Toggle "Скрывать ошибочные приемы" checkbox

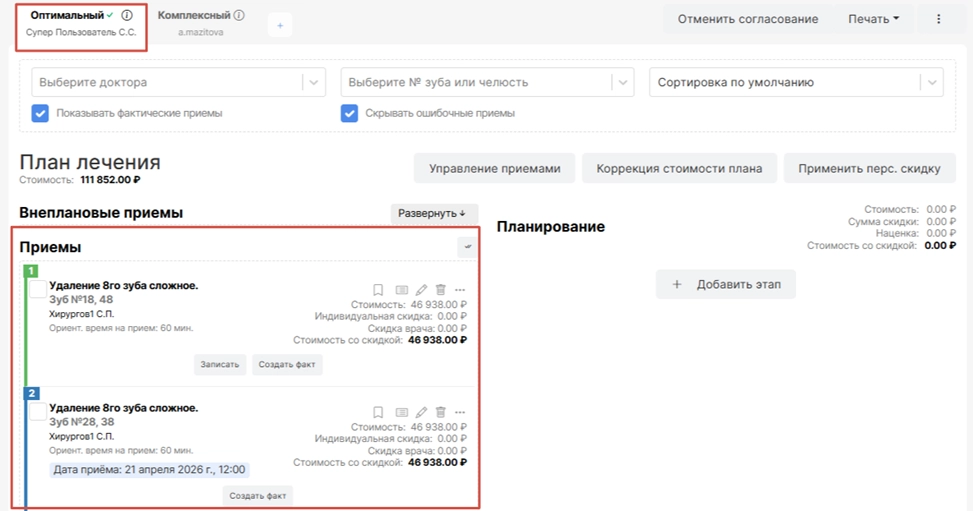pyautogui.click(x=349, y=113)
